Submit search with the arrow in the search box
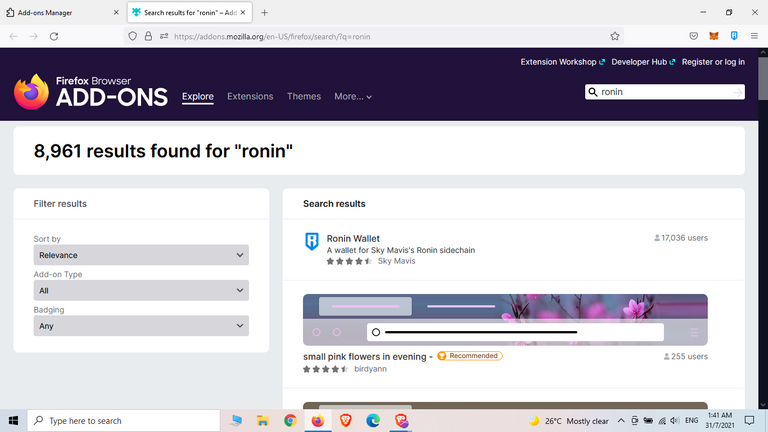Viewport: 768px width, 432px height. click(x=738, y=92)
